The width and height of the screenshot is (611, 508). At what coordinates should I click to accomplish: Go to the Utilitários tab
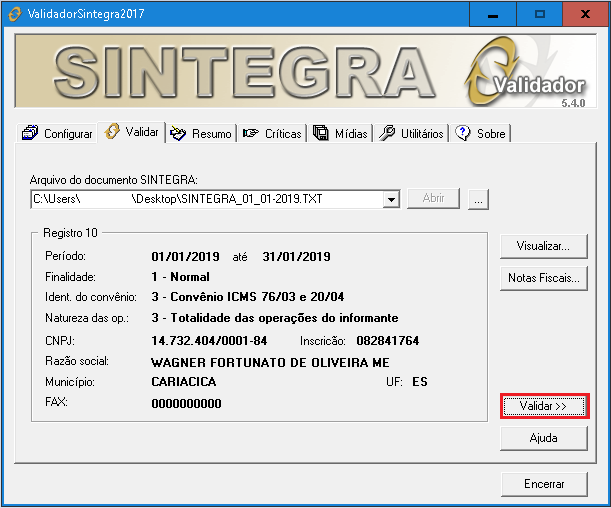(411, 134)
